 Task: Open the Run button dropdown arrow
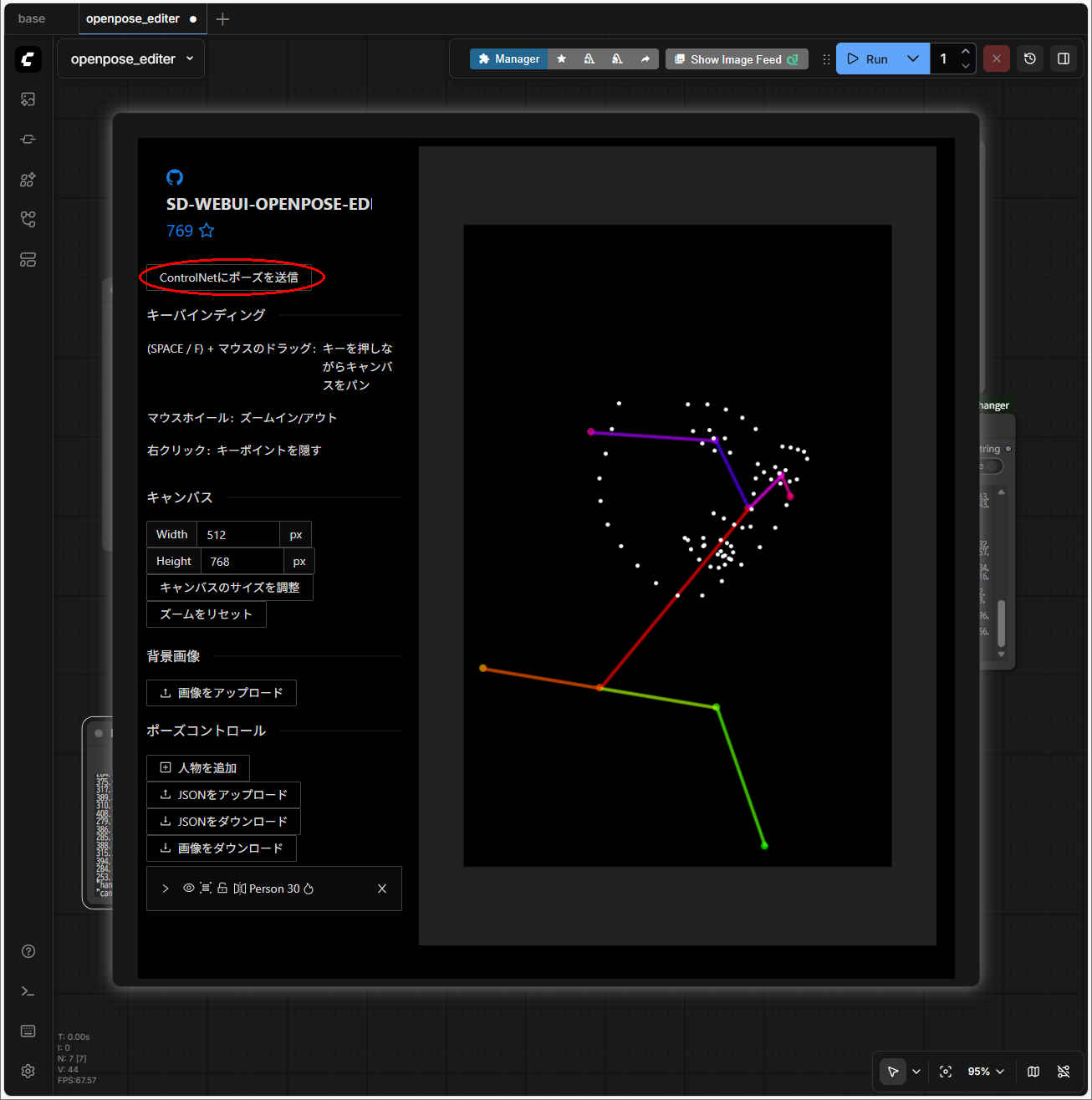point(912,59)
